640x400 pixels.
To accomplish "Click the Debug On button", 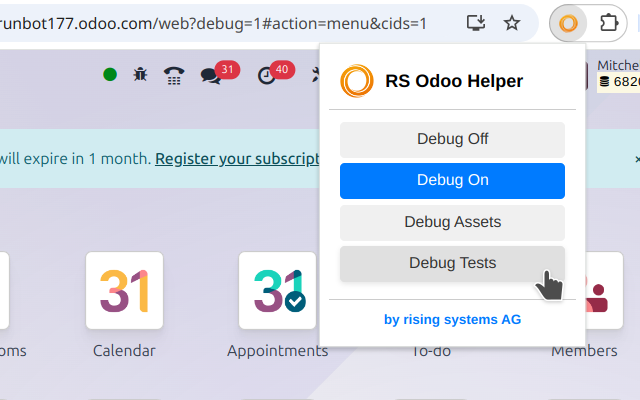I will [452, 181].
